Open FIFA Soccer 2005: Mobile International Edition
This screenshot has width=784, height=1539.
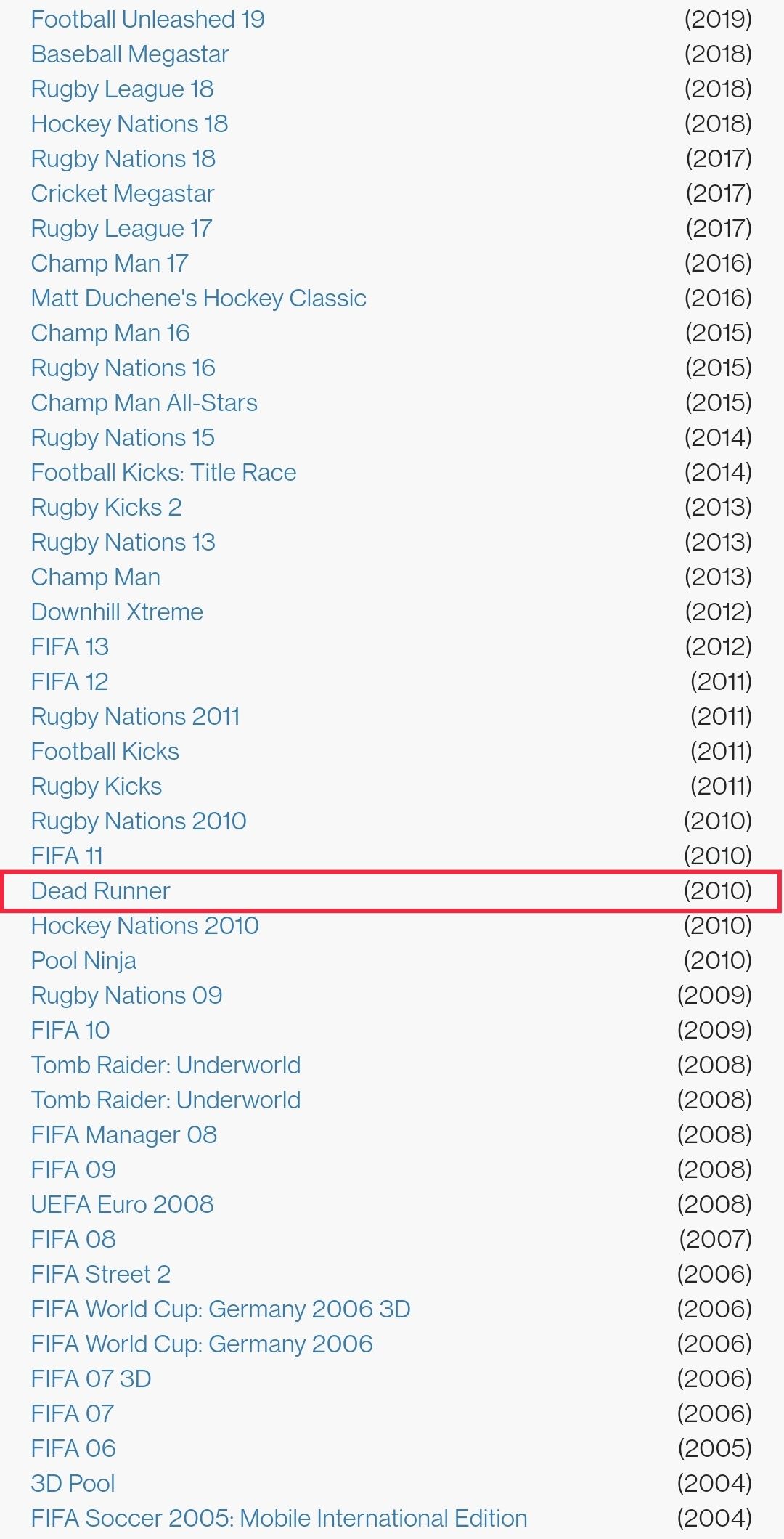279,1519
